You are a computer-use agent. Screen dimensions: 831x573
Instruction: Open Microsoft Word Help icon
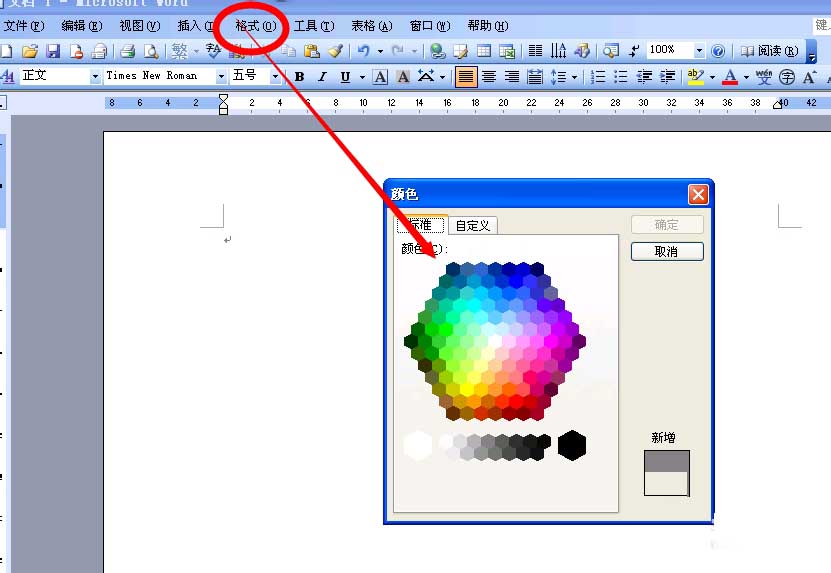click(x=718, y=51)
